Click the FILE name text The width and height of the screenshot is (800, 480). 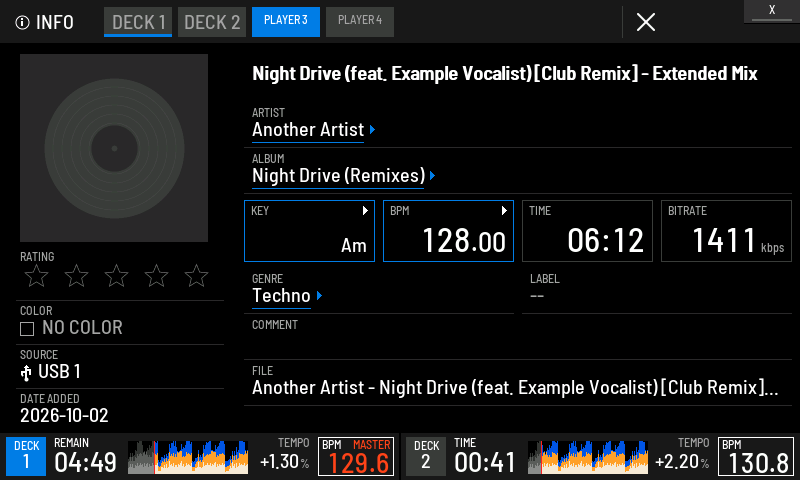coord(515,388)
